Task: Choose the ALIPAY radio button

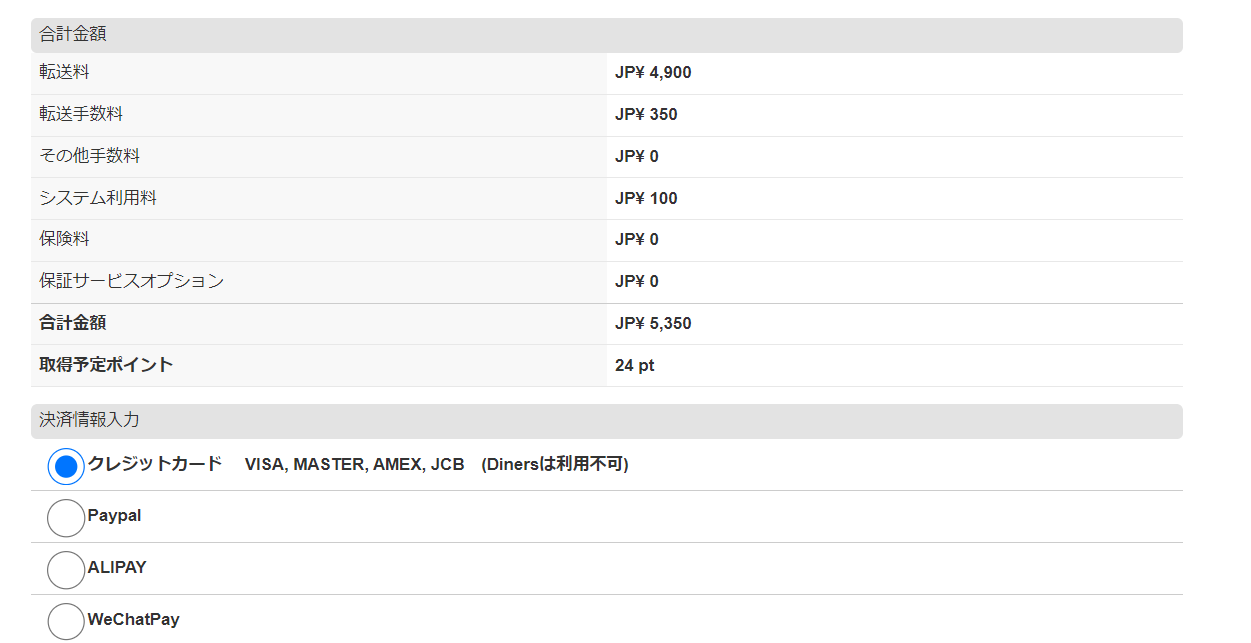Action: tap(66, 570)
